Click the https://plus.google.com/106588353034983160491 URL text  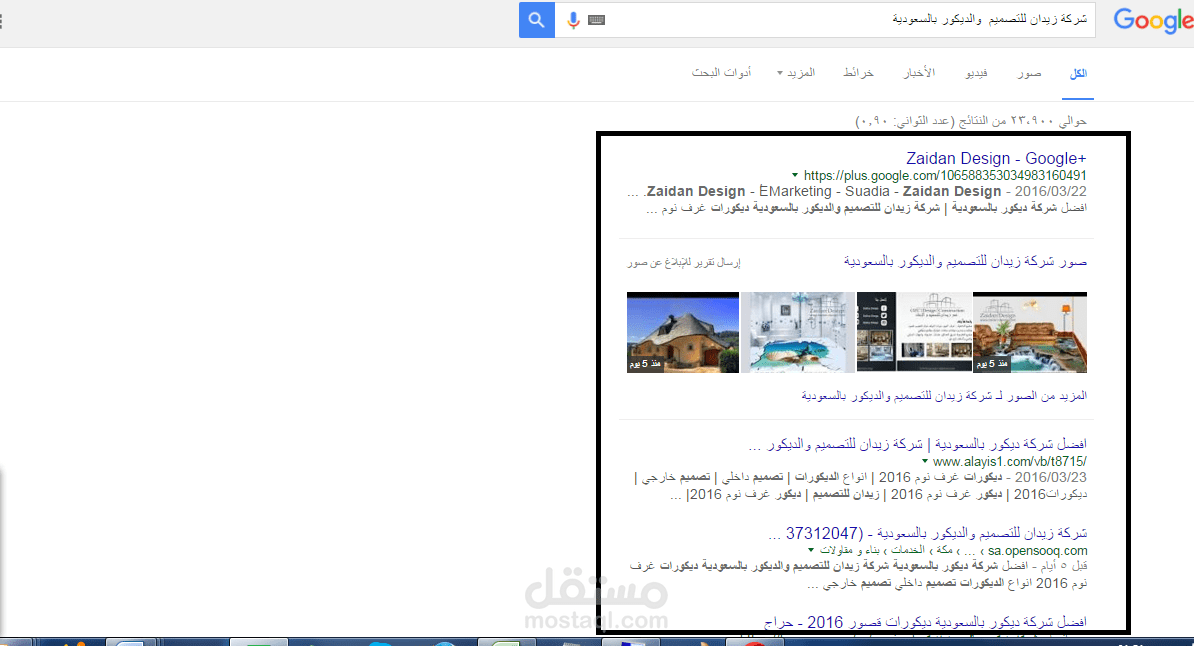(945, 175)
